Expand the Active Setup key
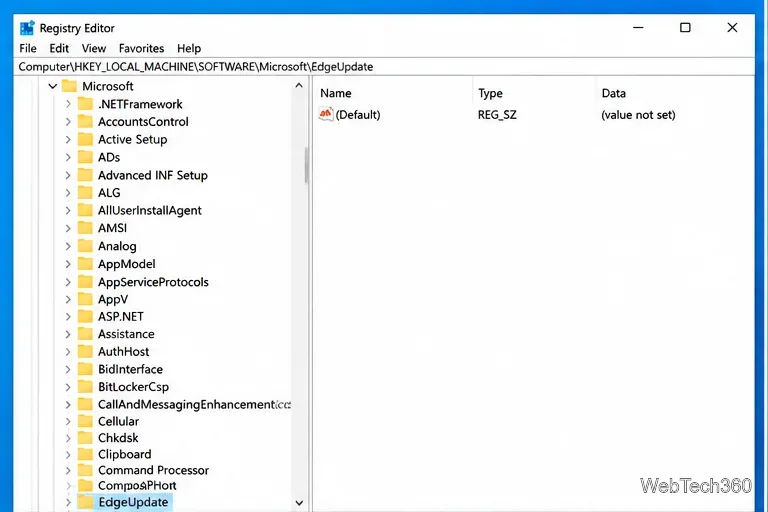The width and height of the screenshot is (768, 512). click(x=68, y=140)
